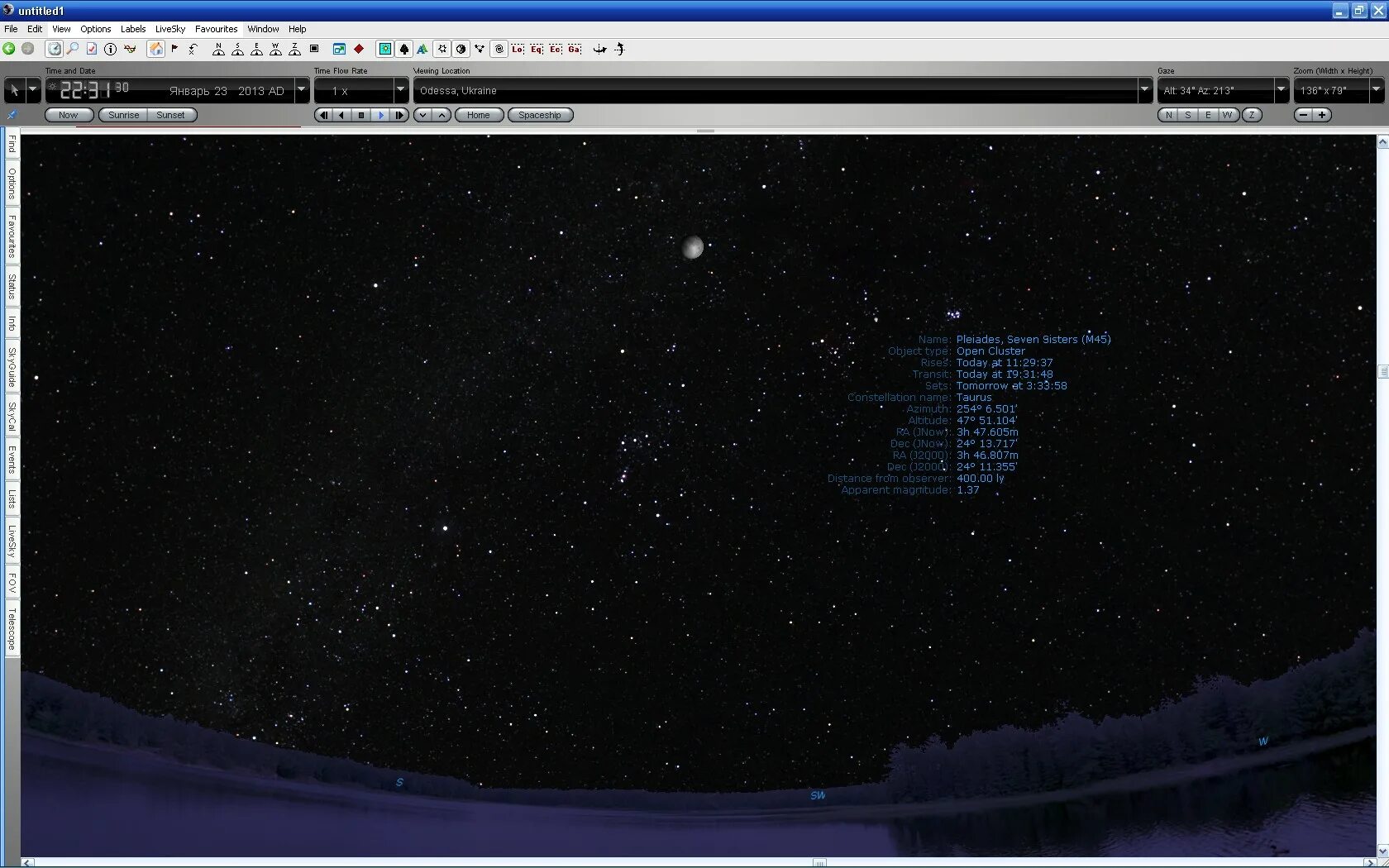Jump to Sunset time
This screenshot has height=868, width=1389.
tap(171, 115)
